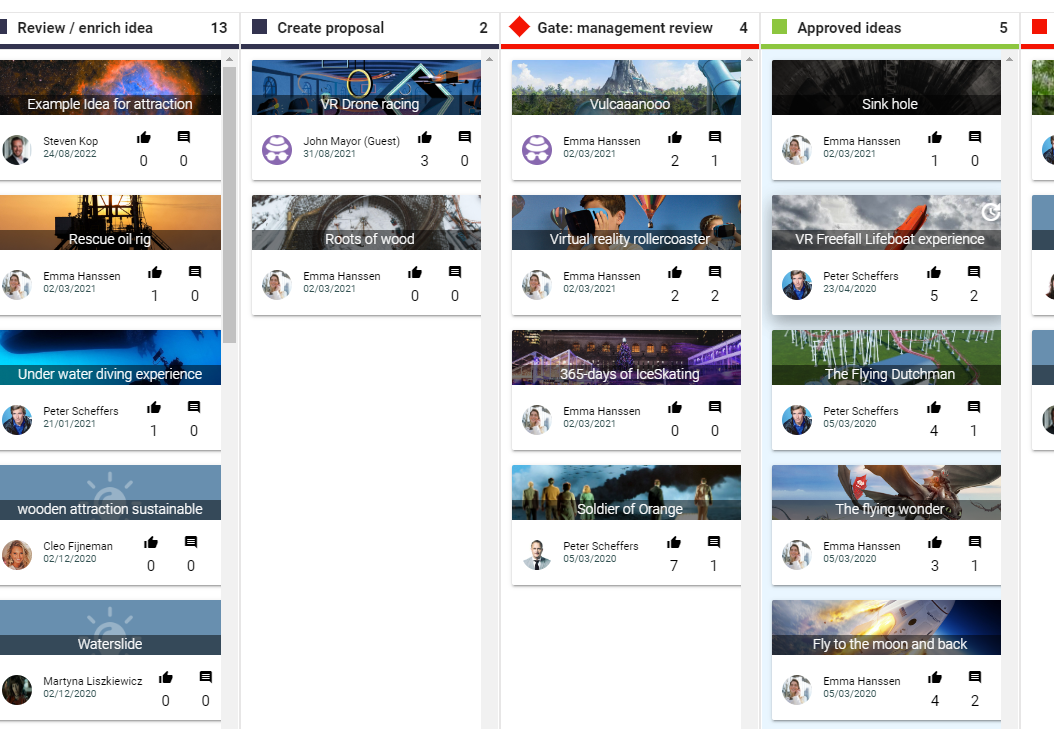Click clock icon on VR Freefall Lifeboat
Viewport: 1054px width, 729px height.
989,212
